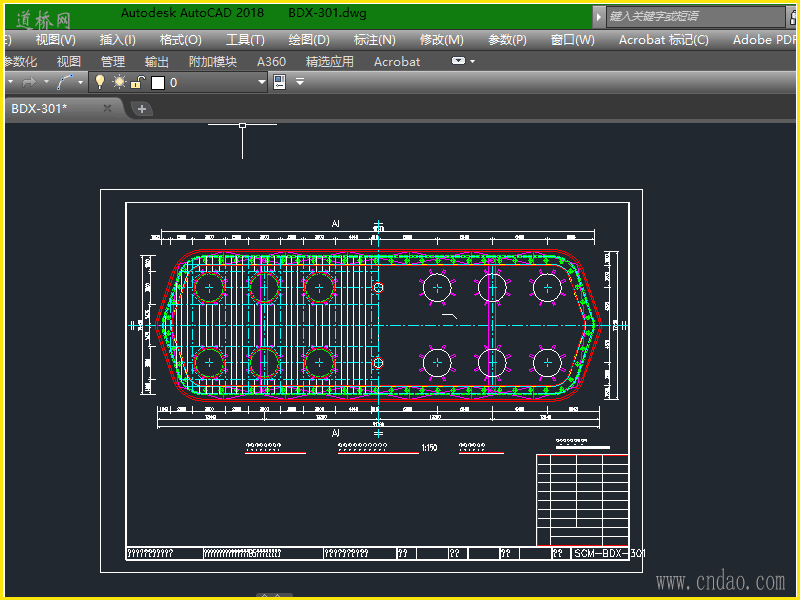Image resolution: width=800 pixels, height=600 pixels.
Task: Click the redo arrow icon
Action: pos(28,82)
